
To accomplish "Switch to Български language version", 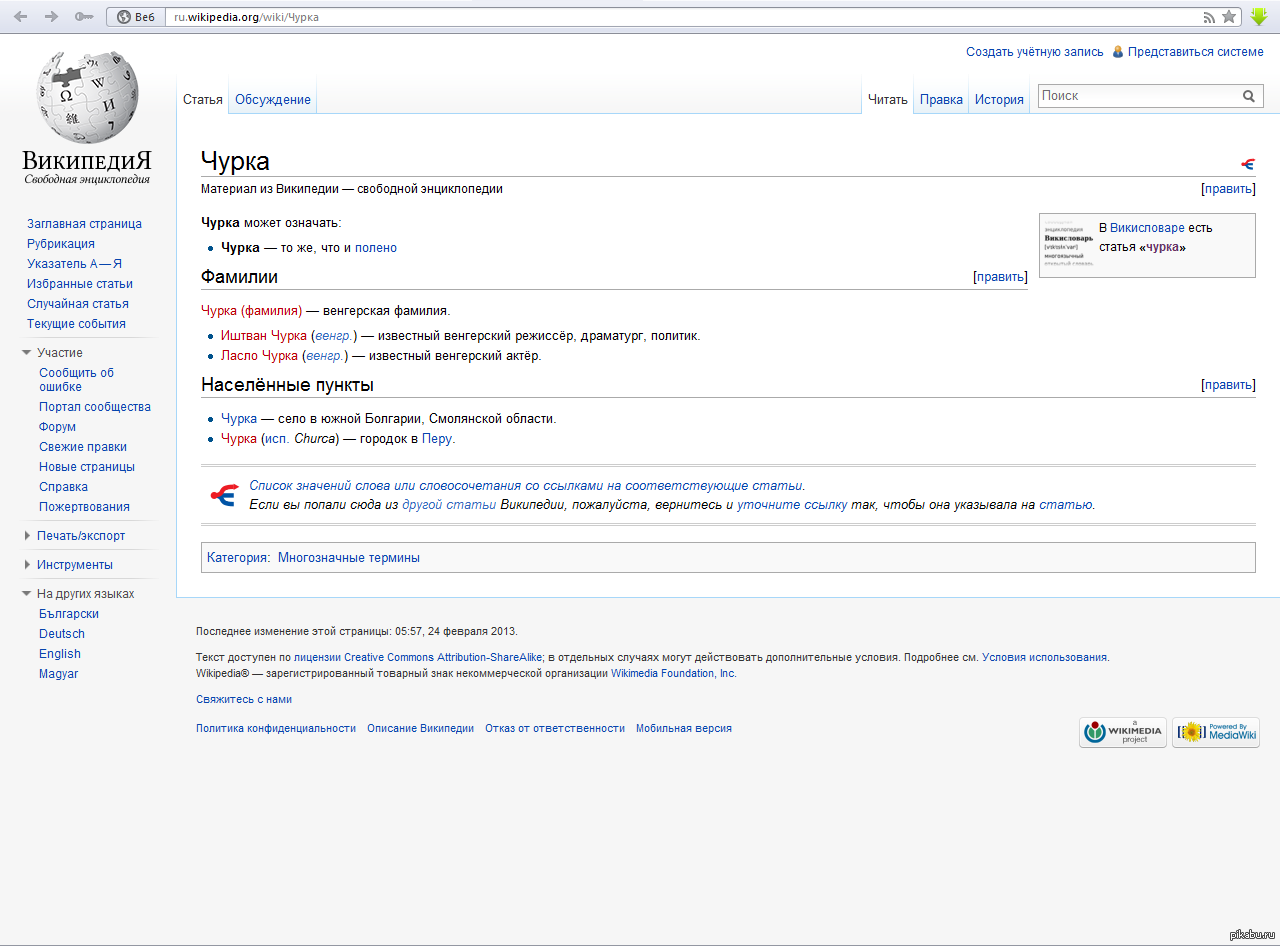I will [69, 614].
